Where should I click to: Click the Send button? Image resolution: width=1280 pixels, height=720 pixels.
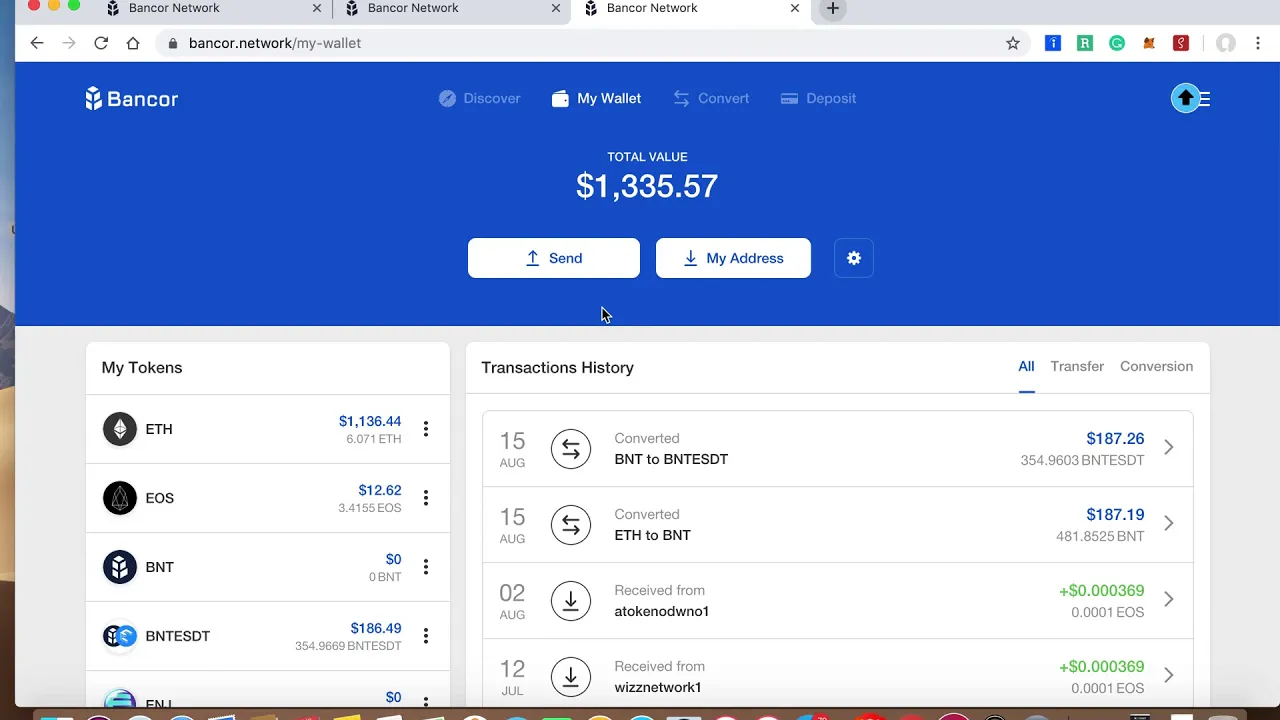tap(554, 258)
